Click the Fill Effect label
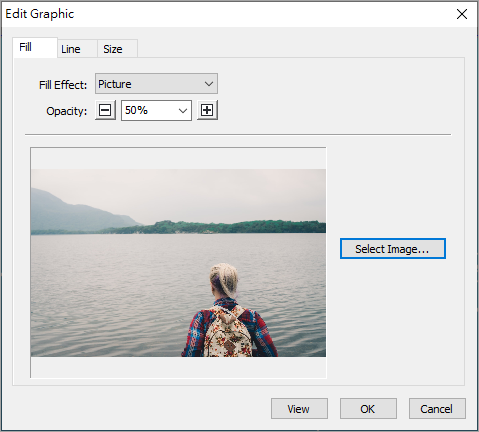This screenshot has width=479, height=432. 63,85
